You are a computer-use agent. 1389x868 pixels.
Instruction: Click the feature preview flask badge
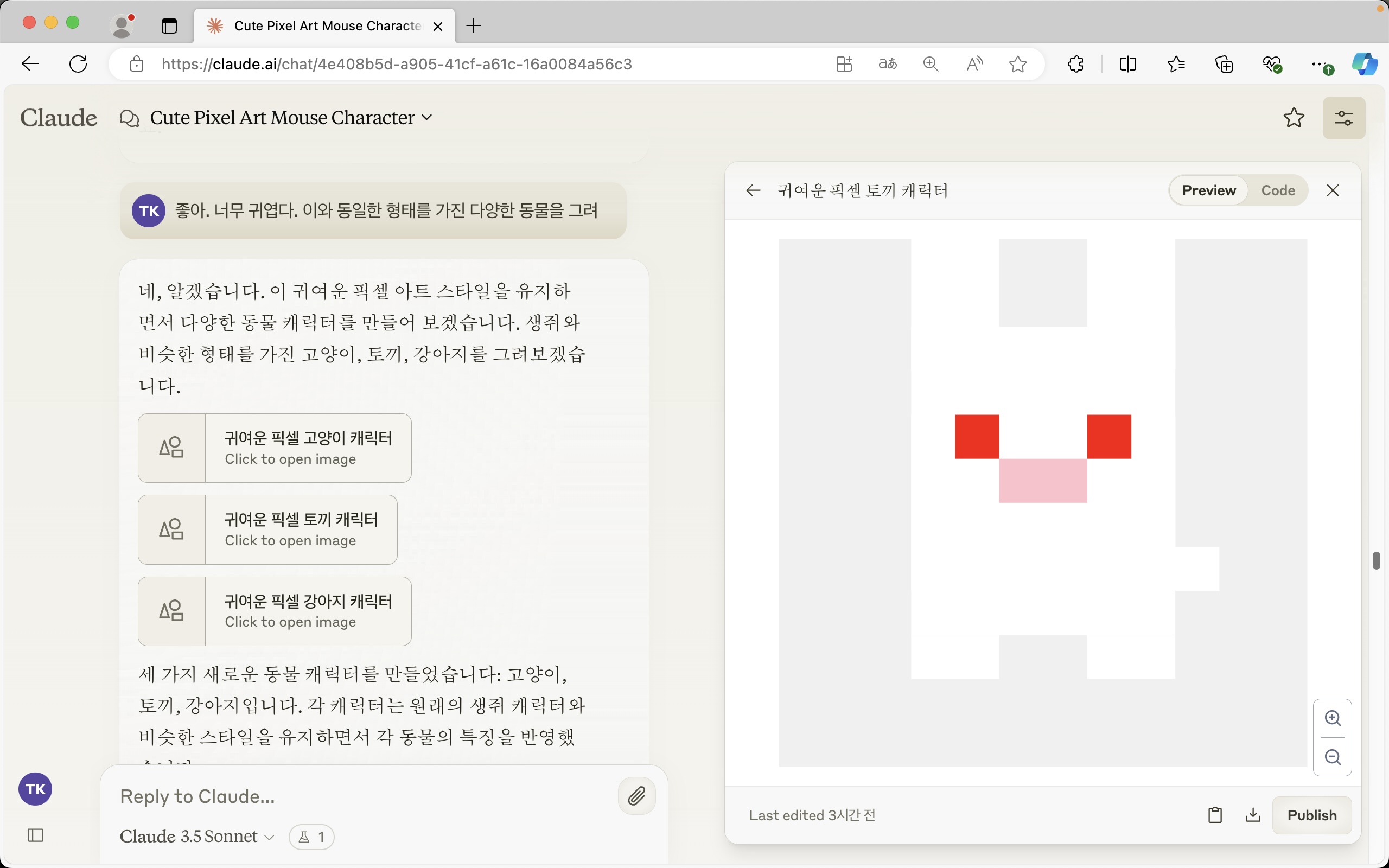pyautogui.click(x=311, y=837)
